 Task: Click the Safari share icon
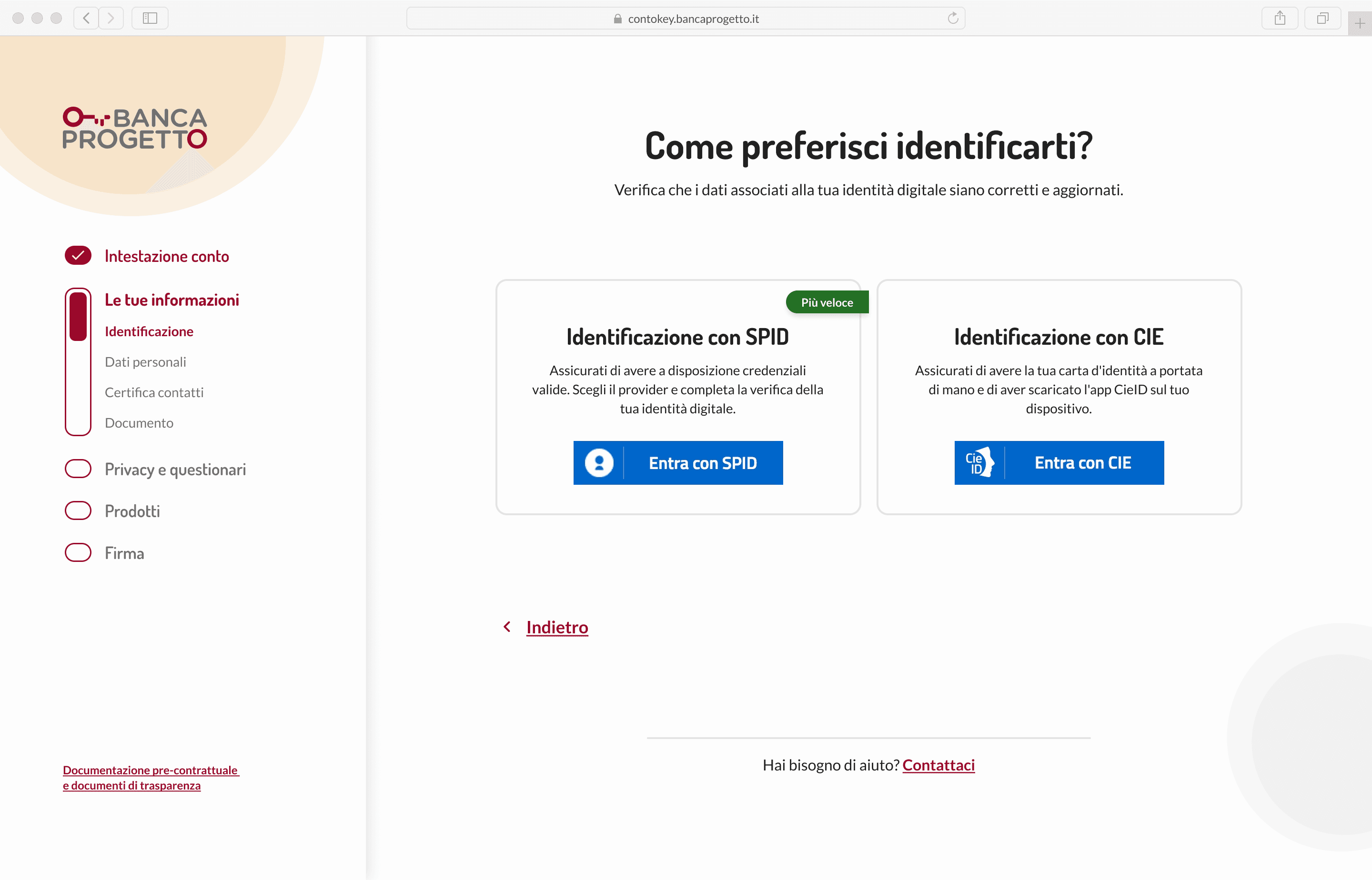pyautogui.click(x=1280, y=18)
